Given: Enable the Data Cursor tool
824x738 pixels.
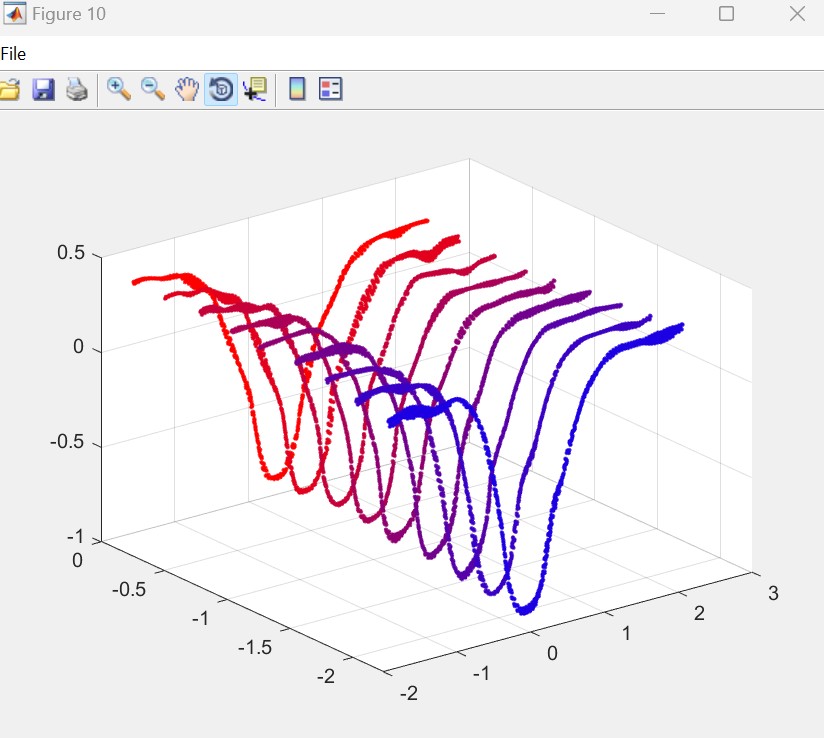Looking at the screenshot, I should [255, 90].
